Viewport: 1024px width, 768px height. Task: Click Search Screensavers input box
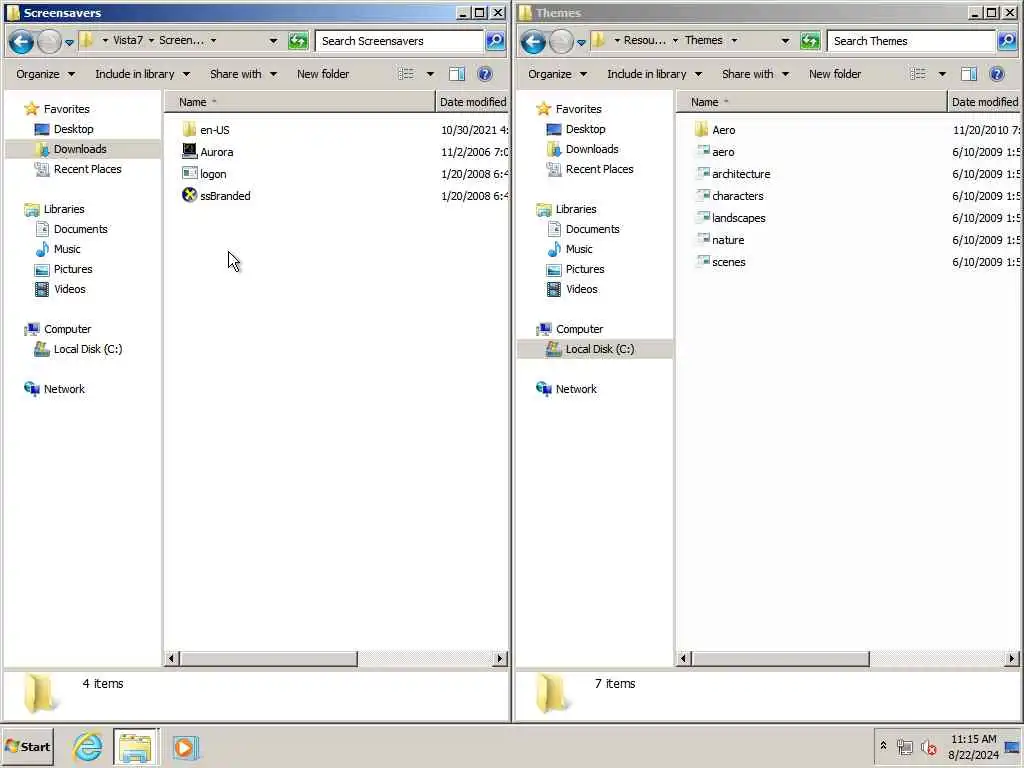click(400, 40)
